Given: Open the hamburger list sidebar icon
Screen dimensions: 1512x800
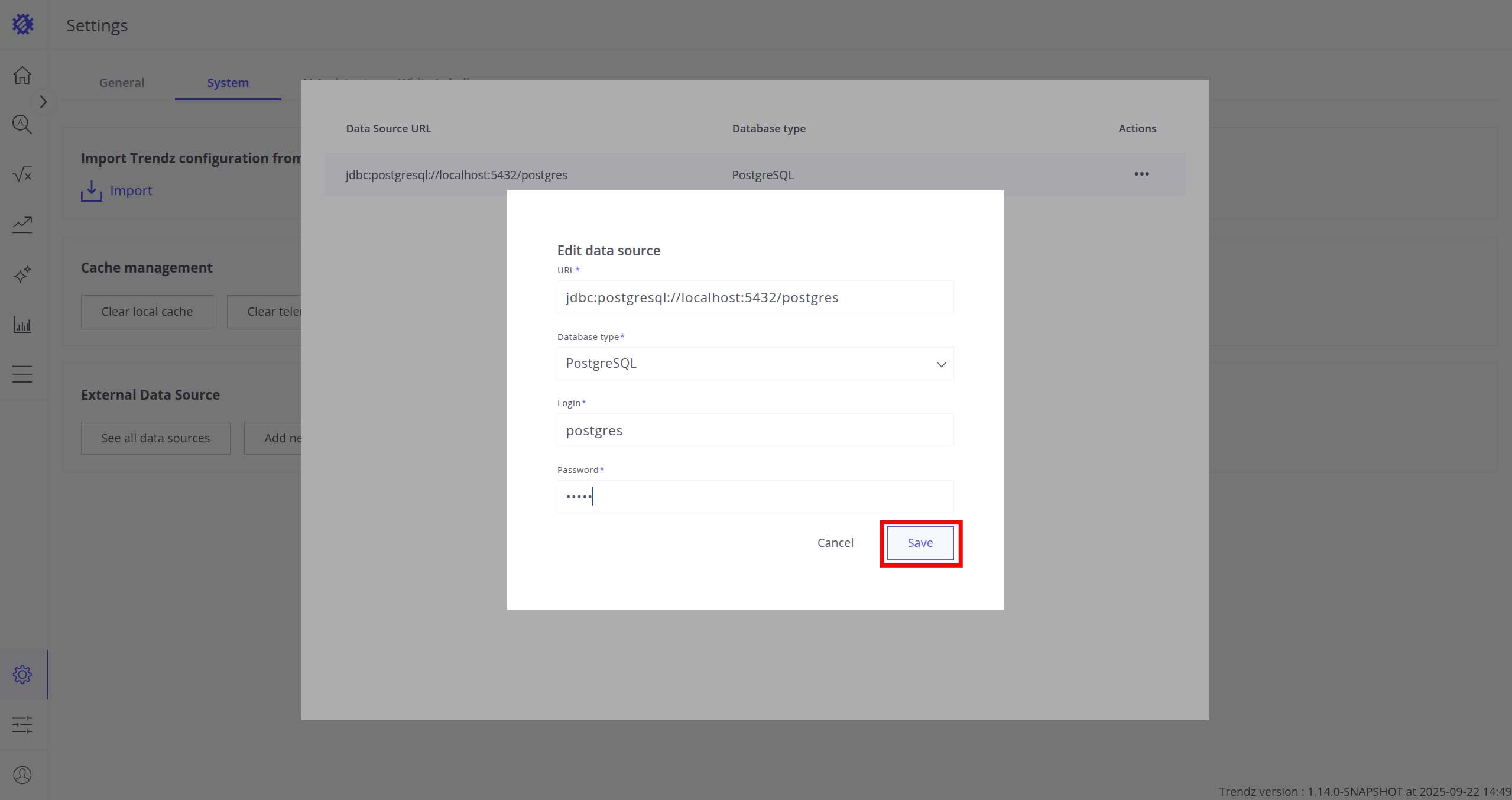Looking at the screenshot, I should tap(22, 374).
